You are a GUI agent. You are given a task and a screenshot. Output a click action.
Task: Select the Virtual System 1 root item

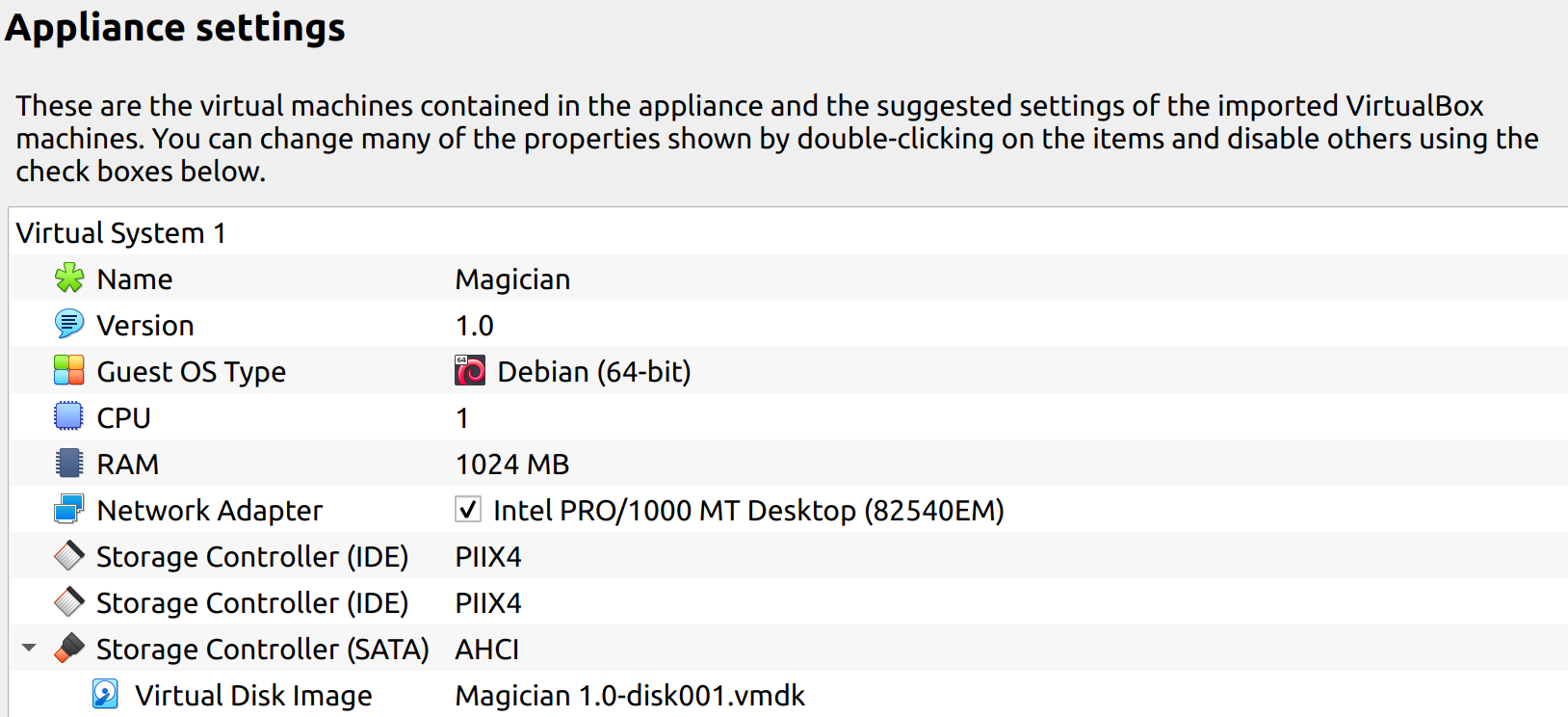121,233
